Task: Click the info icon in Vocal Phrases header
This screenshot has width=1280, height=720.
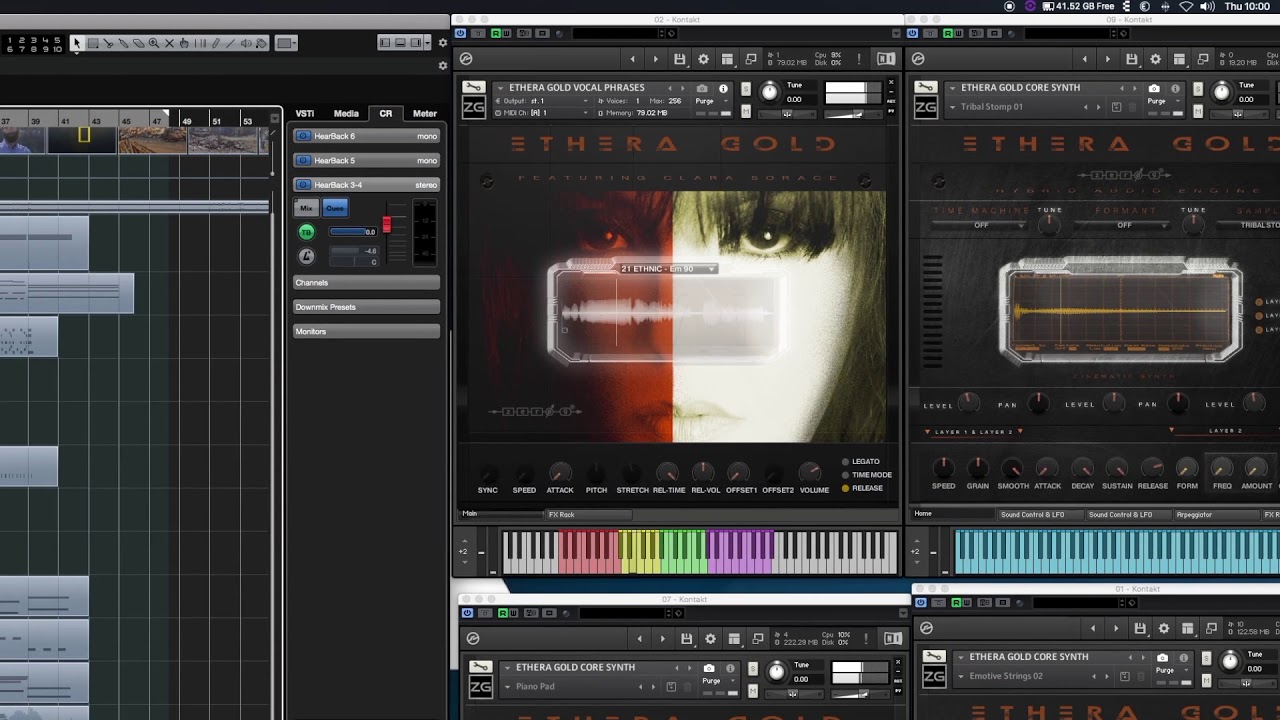Action: click(x=723, y=89)
